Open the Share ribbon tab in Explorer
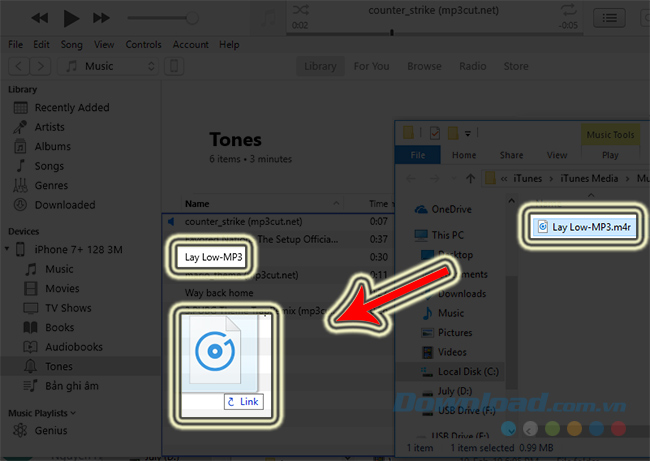This screenshot has width=650, height=461. tap(511, 155)
